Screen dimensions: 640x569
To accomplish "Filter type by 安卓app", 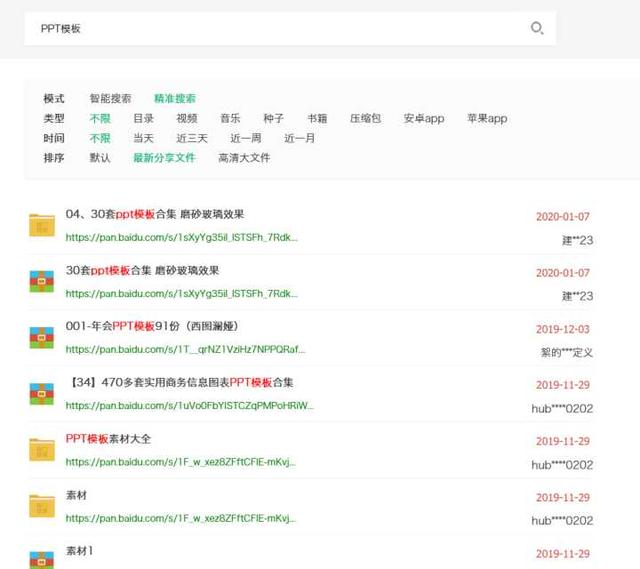I will 424,118.
